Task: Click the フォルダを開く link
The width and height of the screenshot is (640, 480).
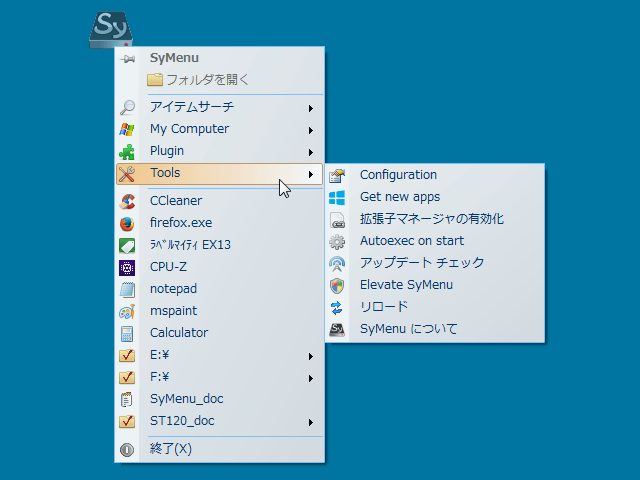Action: [208, 80]
